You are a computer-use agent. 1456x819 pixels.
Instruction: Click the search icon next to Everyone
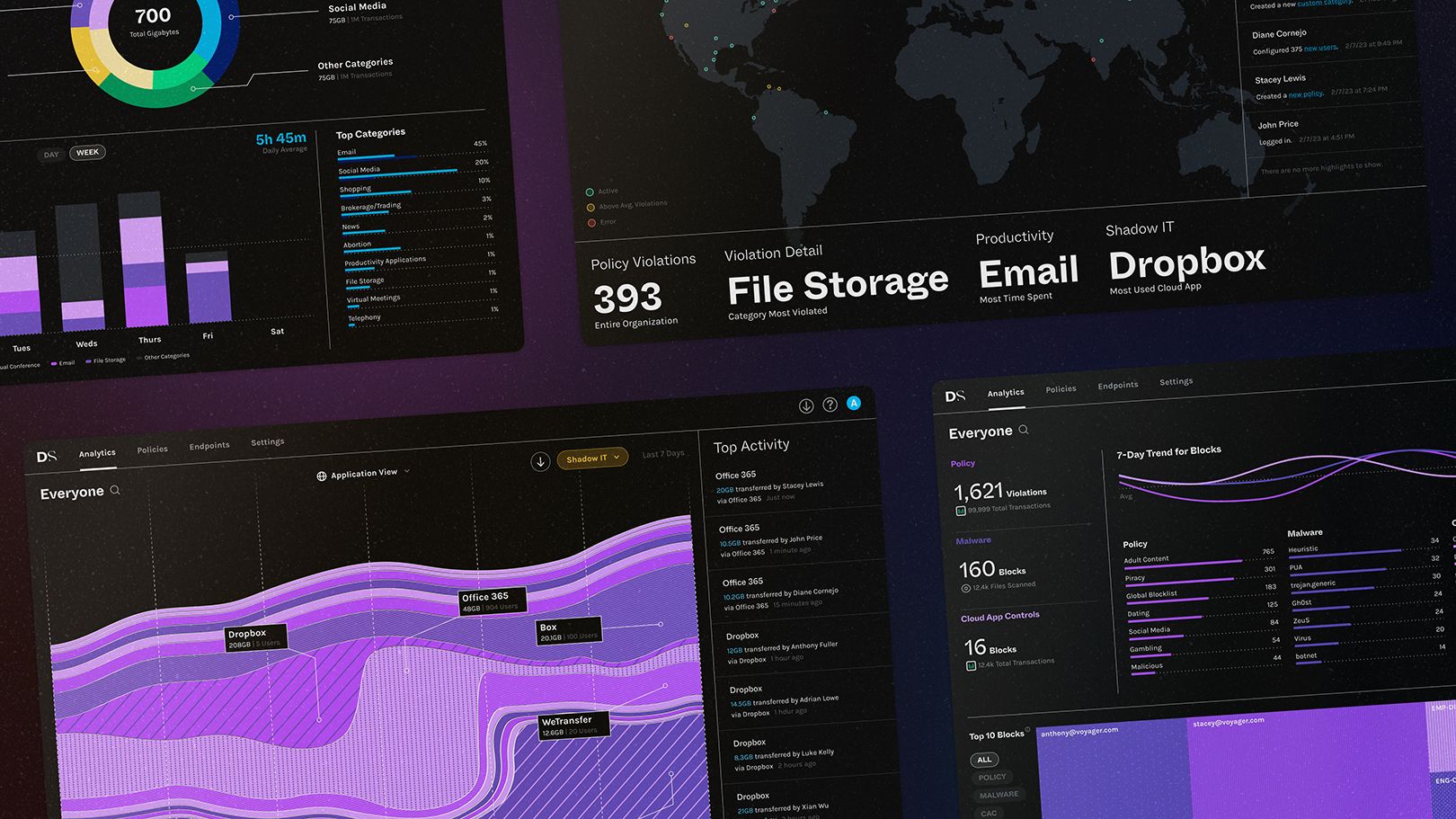(x=114, y=491)
